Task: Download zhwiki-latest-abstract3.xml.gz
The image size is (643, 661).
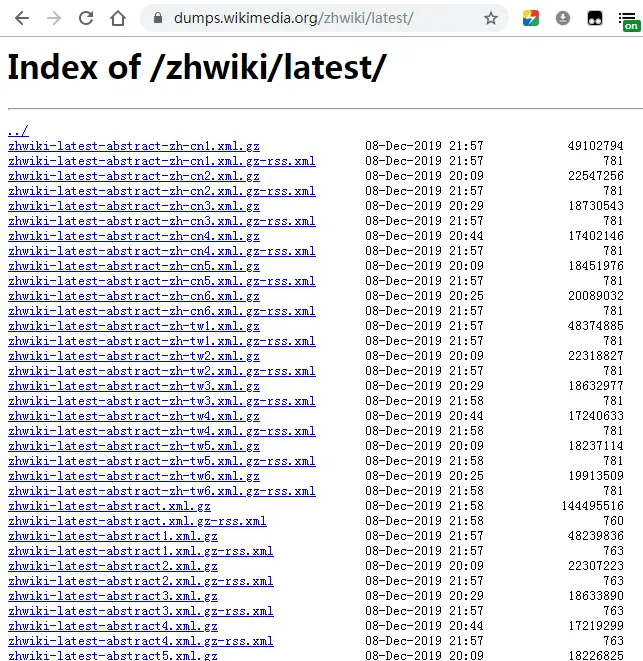Action: (113, 596)
